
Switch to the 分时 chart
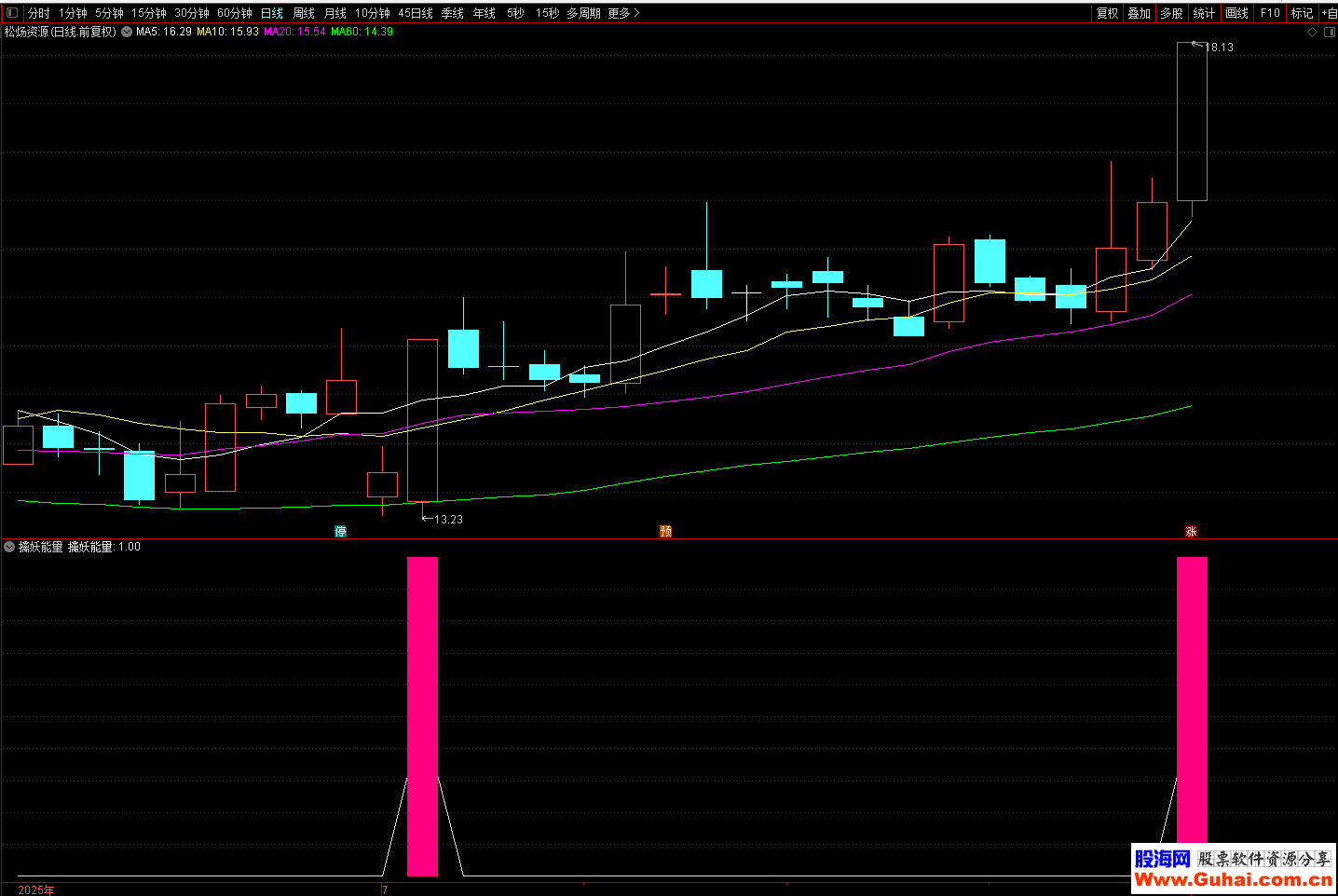[x=38, y=13]
